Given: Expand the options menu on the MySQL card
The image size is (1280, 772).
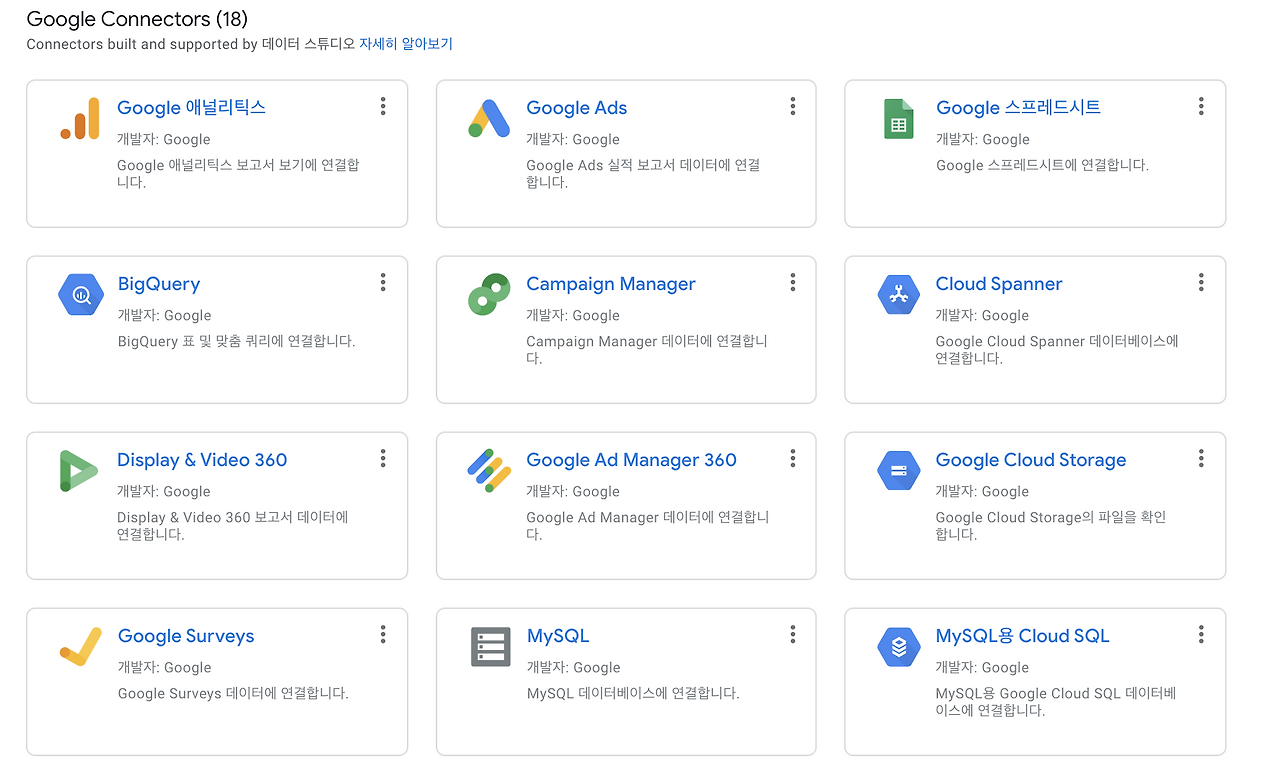Looking at the screenshot, I should (x=793, y=634).
